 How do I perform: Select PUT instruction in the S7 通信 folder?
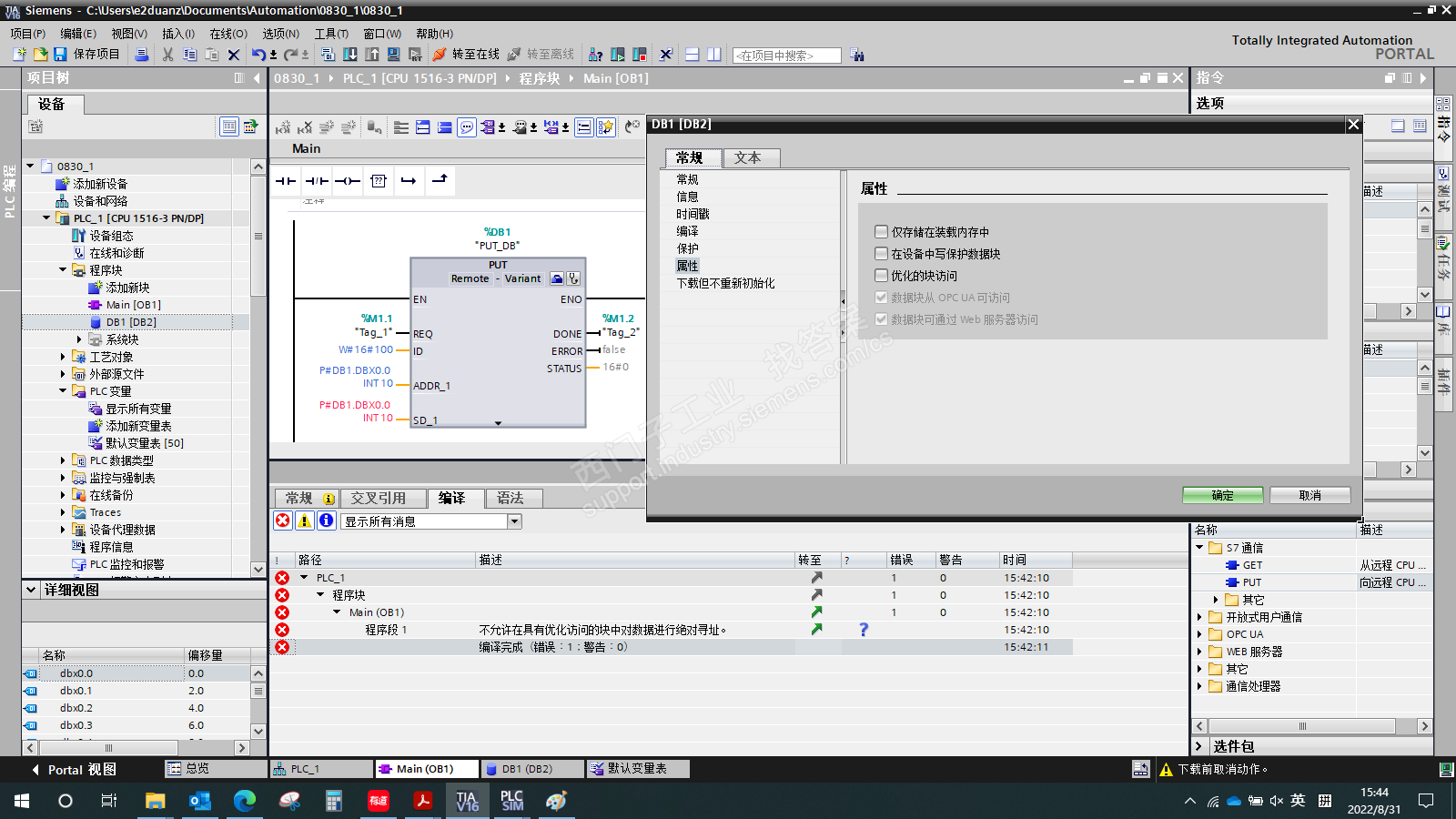tap(1252, 582)
